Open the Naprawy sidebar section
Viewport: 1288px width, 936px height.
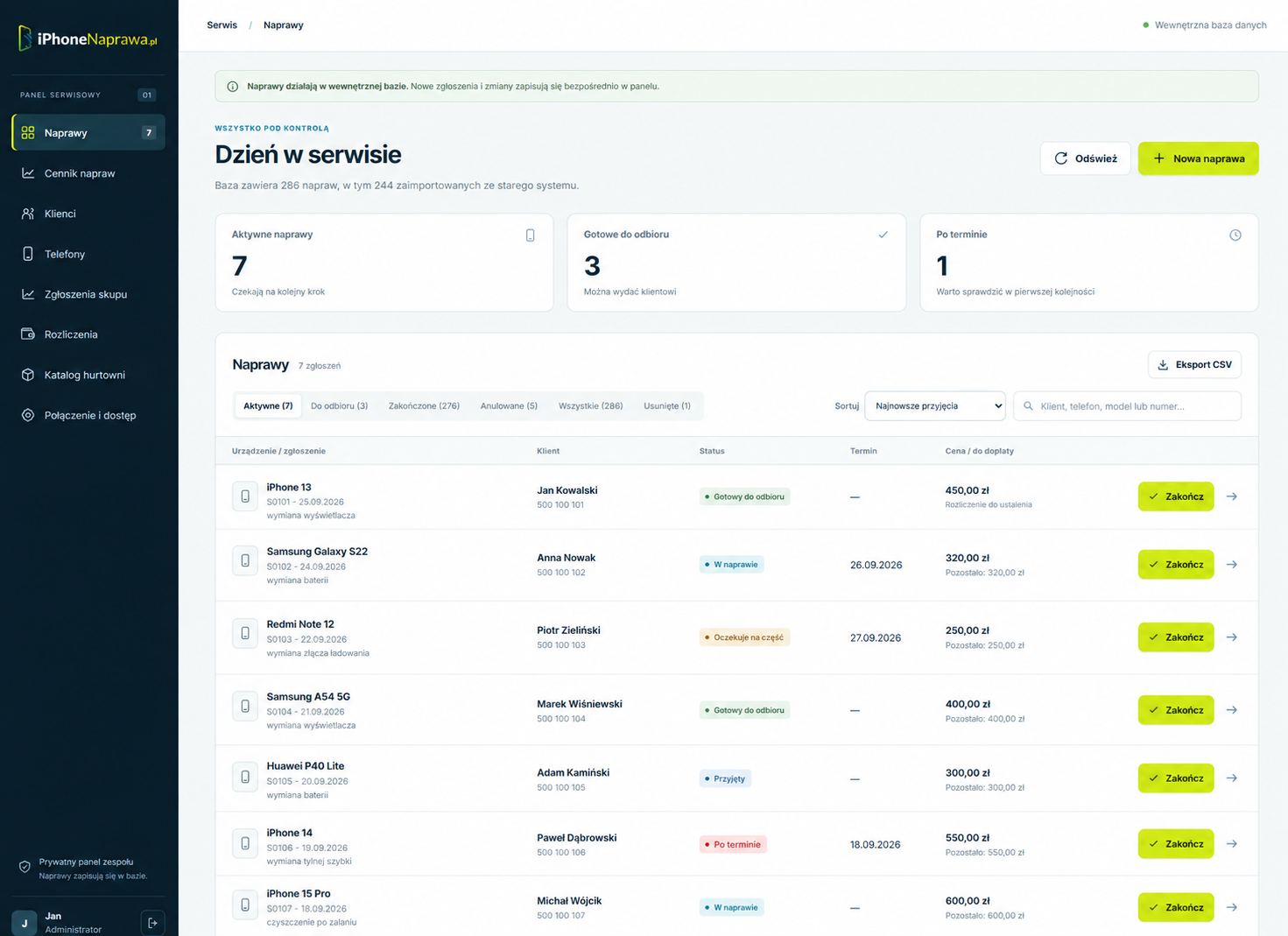point(88,132)
